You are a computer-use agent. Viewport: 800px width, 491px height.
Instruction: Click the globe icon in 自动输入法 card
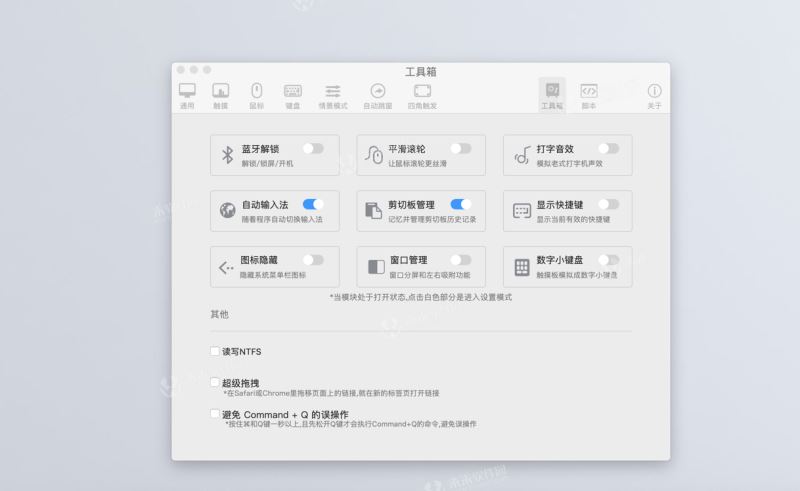[x=228, y=210]
